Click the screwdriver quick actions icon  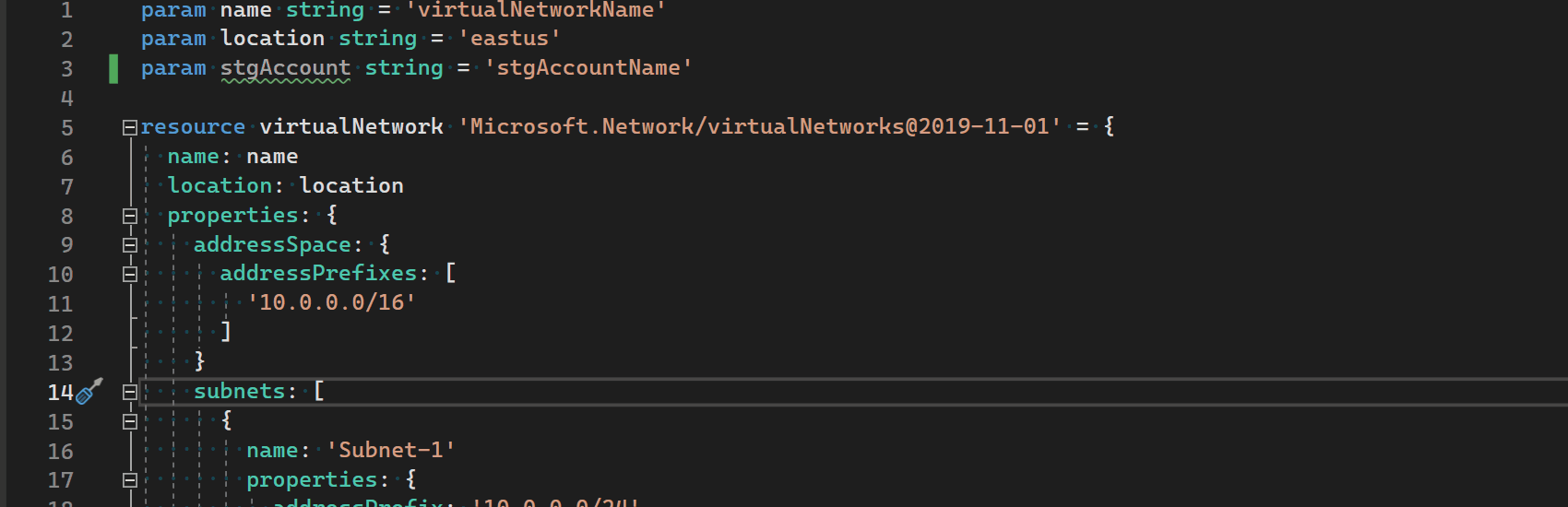point(89,392)
